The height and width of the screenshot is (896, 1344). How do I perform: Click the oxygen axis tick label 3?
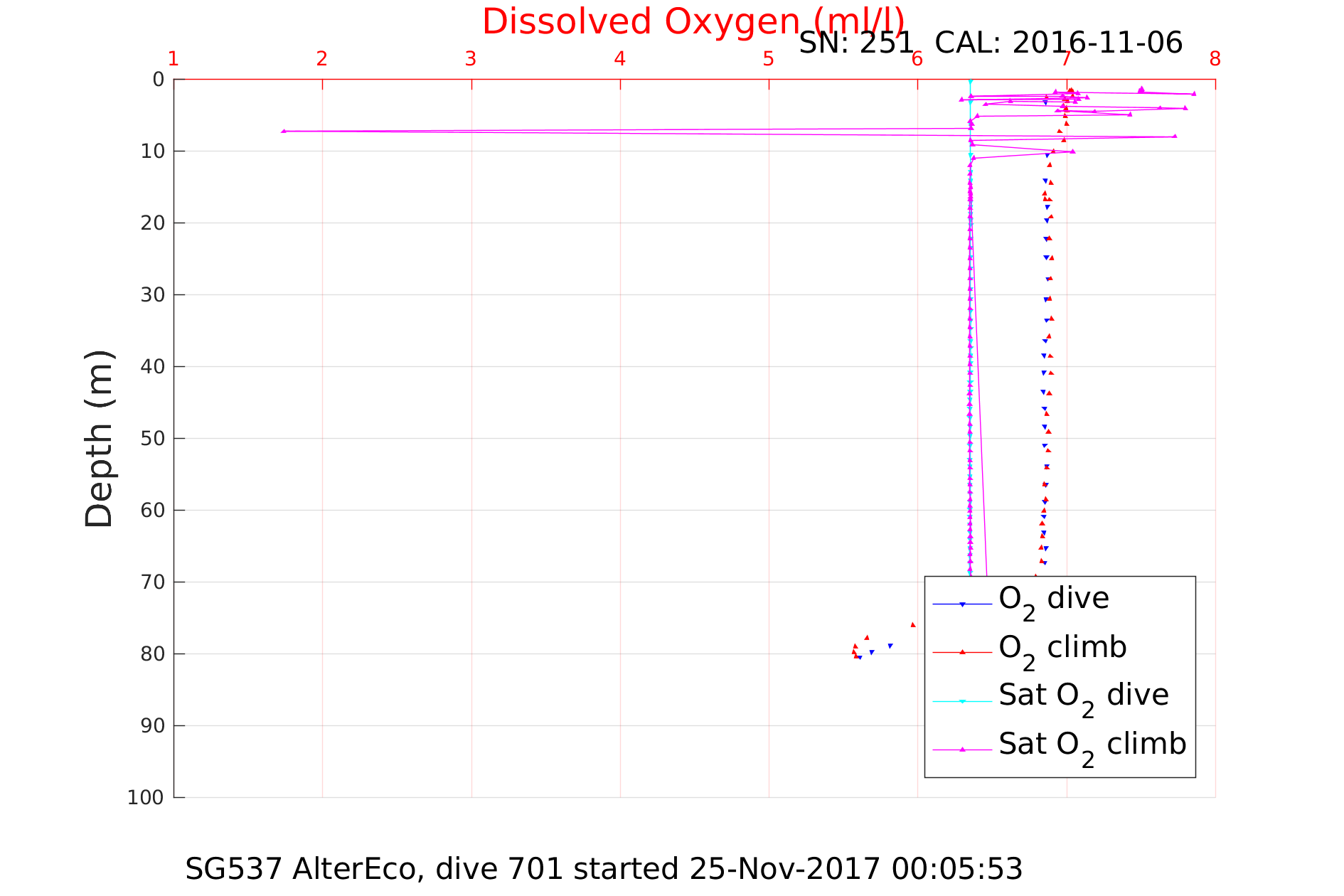click(x=471, y=59)
